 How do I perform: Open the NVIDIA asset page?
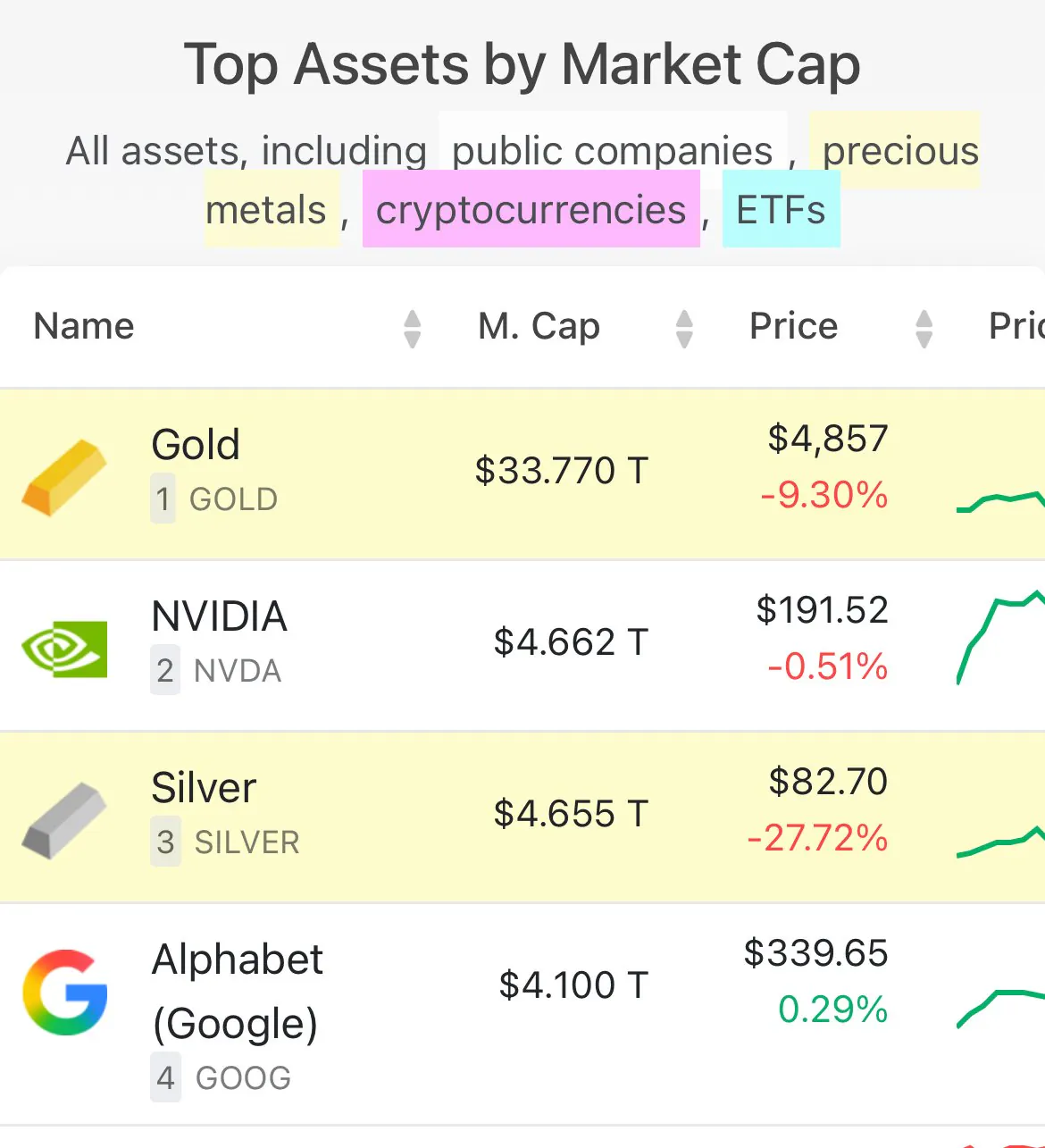pyautogui.click(x=219, y=616)
